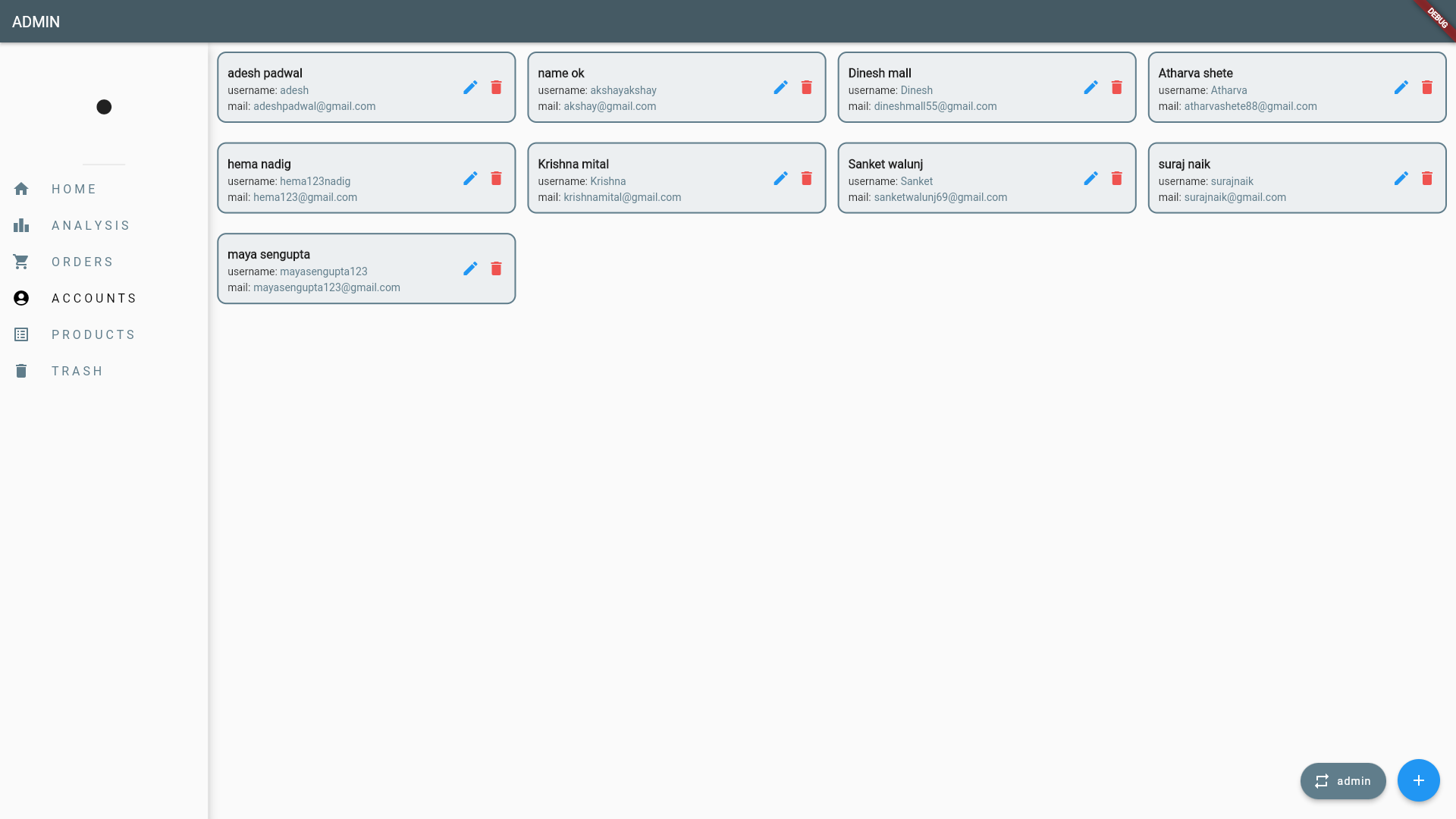This screenshot has height=819, width=1456.
Task: Click the edit icon for Dinesh mall
Action: tap(1091, 87)
